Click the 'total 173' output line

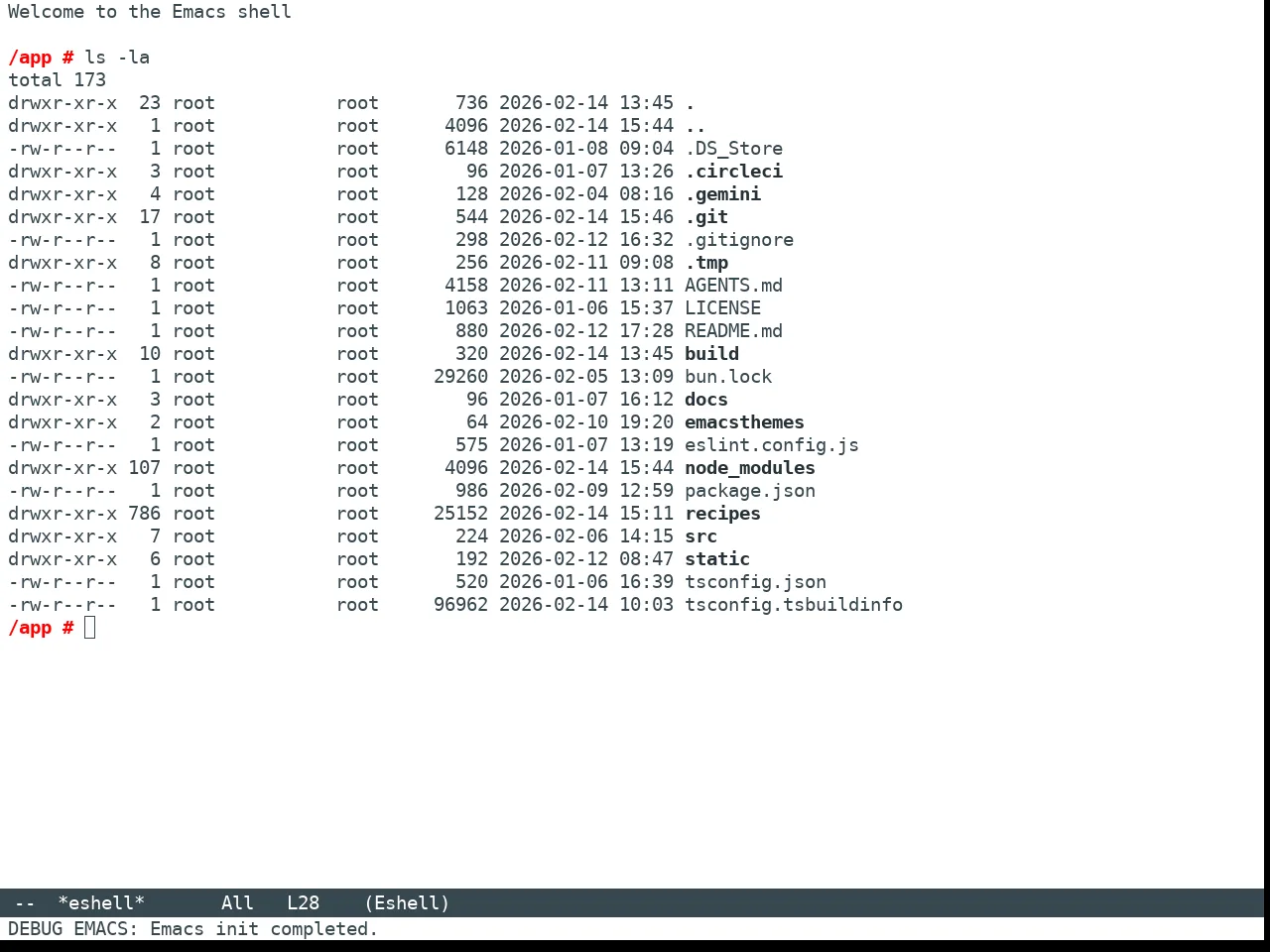tap(57, 80)
